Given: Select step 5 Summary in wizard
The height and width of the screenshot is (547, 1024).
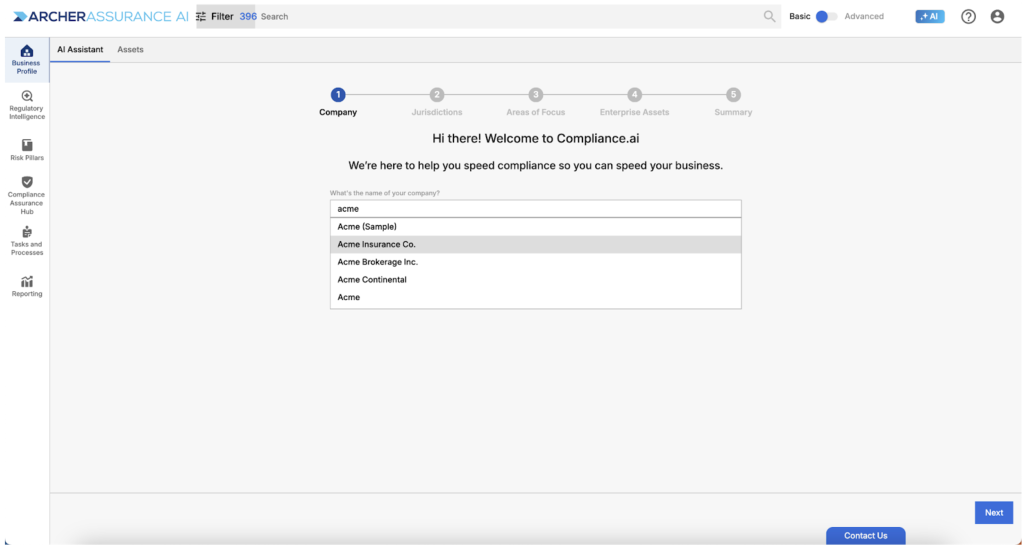Looking at the screenshot, I should click(733, 102).
